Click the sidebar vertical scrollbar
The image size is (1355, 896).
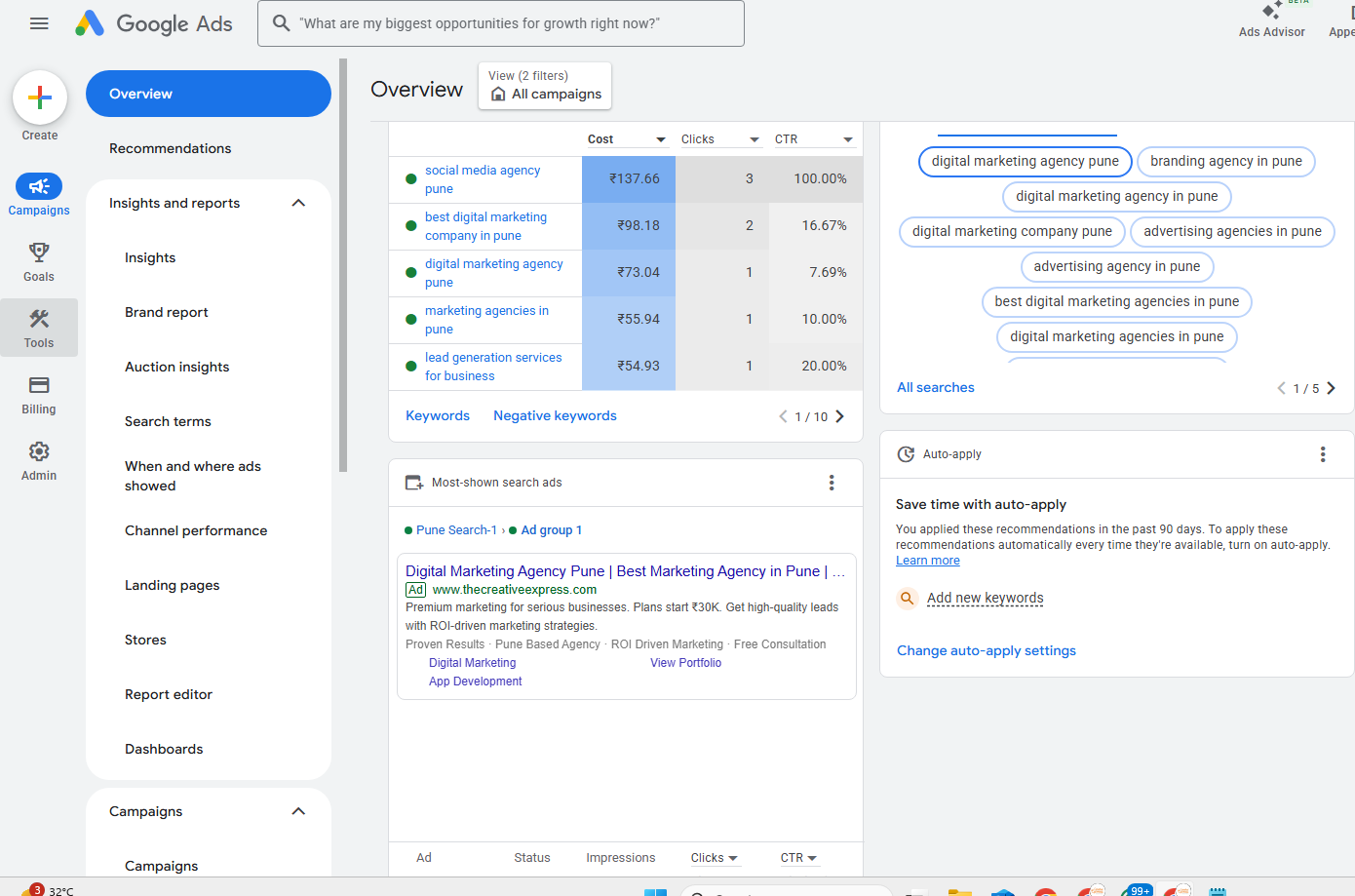pos(343,265)
